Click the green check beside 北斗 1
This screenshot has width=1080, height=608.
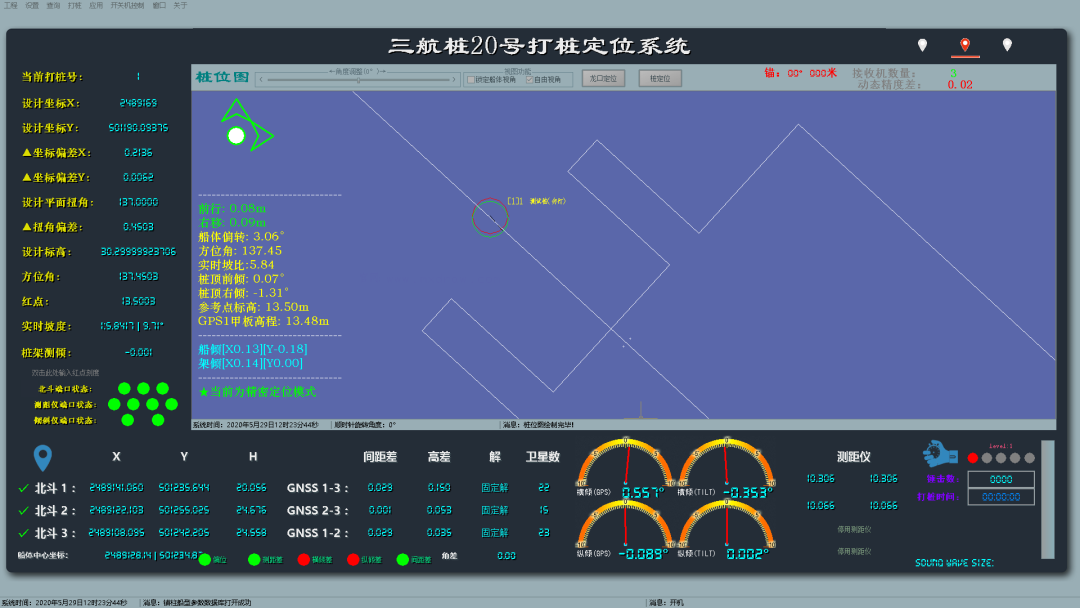click(23, 488)
